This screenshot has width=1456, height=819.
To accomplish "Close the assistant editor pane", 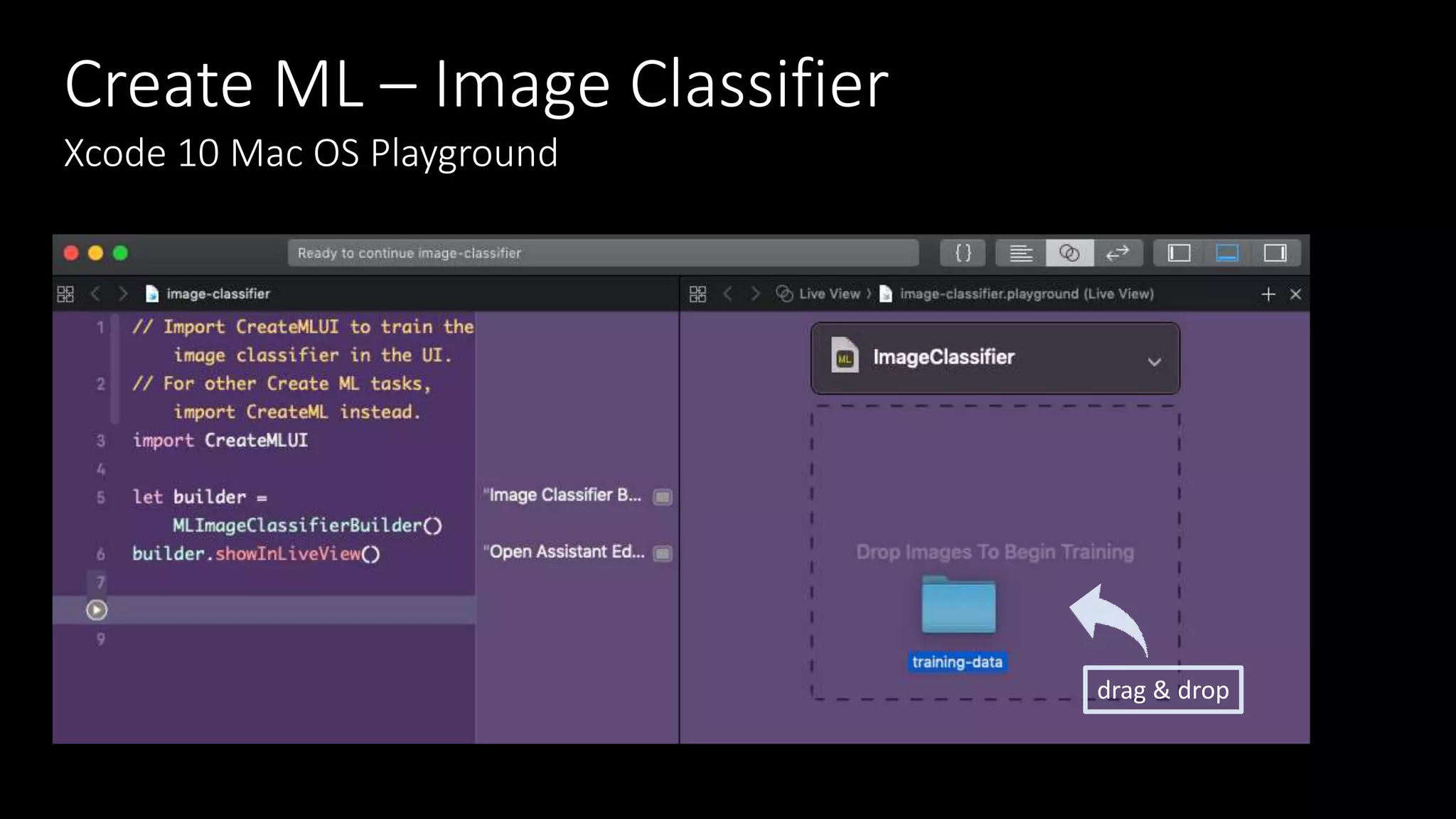I will coord(1296,294).
